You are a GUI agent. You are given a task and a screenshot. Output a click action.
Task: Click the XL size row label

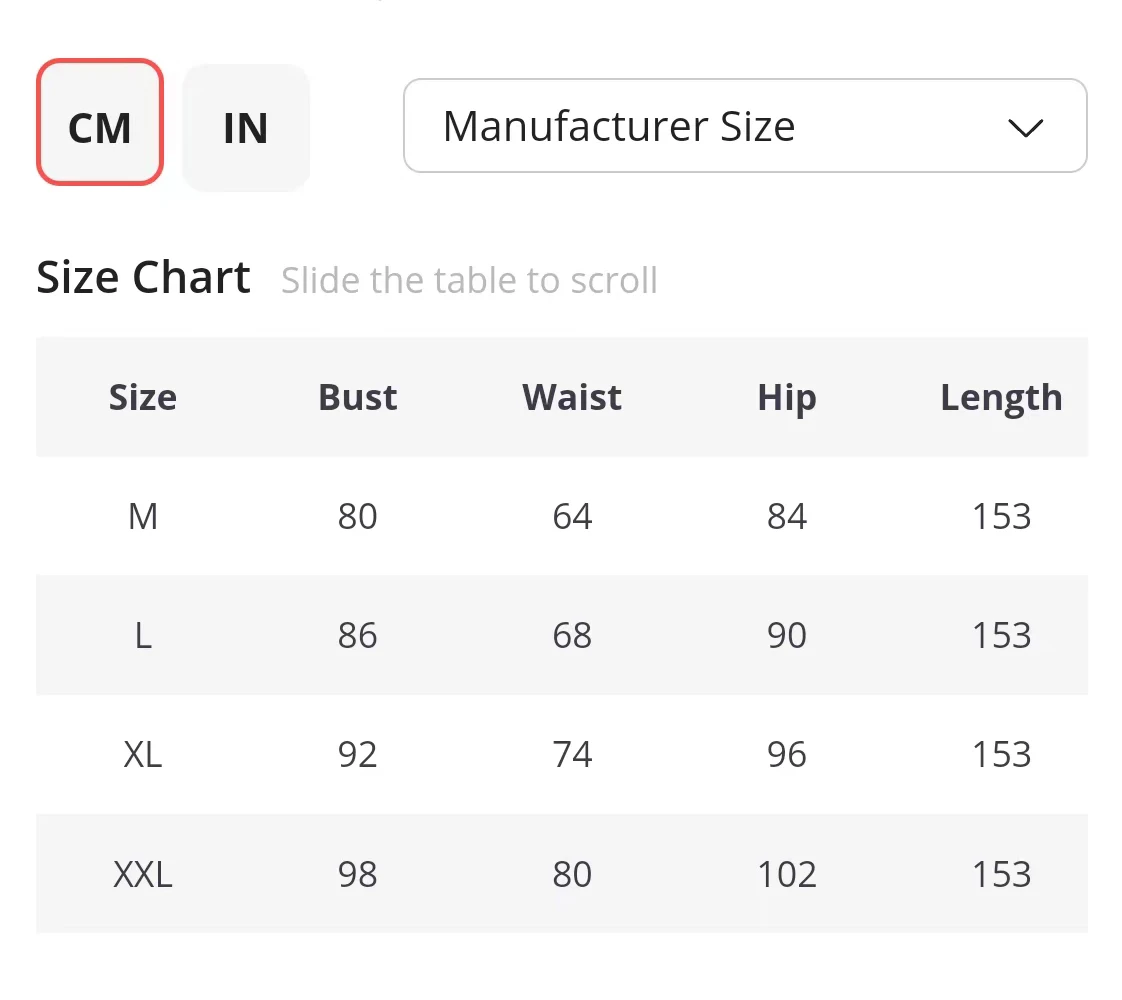tap(143, 754)
